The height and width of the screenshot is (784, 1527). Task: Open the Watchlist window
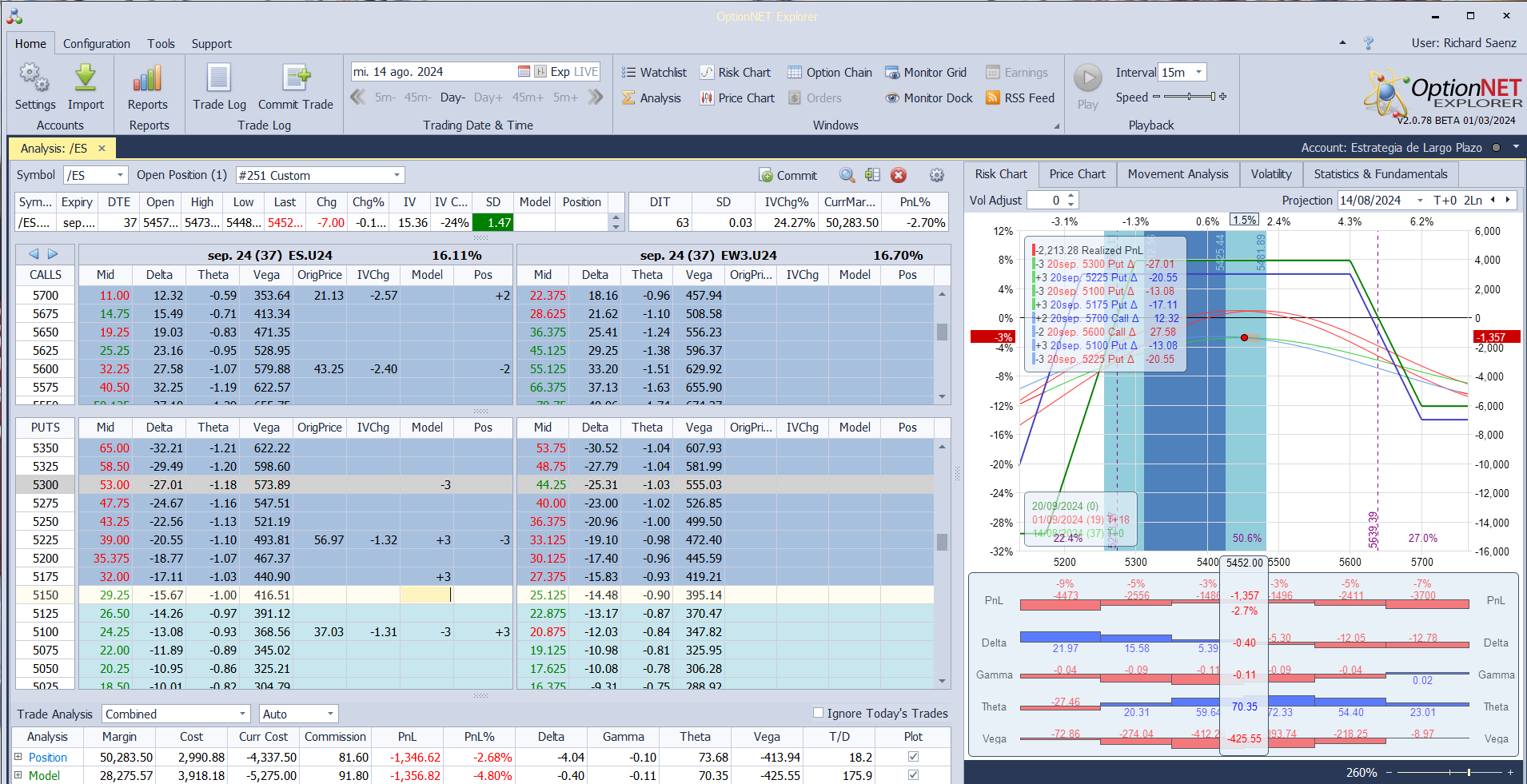tap(654, 72)
